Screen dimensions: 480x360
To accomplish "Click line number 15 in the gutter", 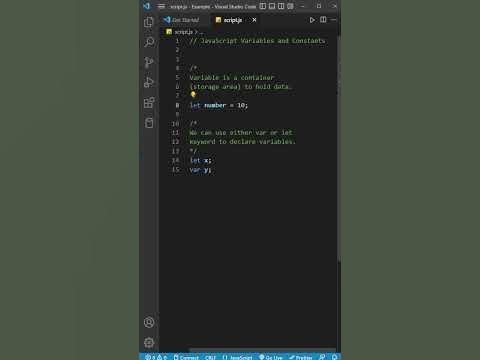I will [x=176, y=170].
